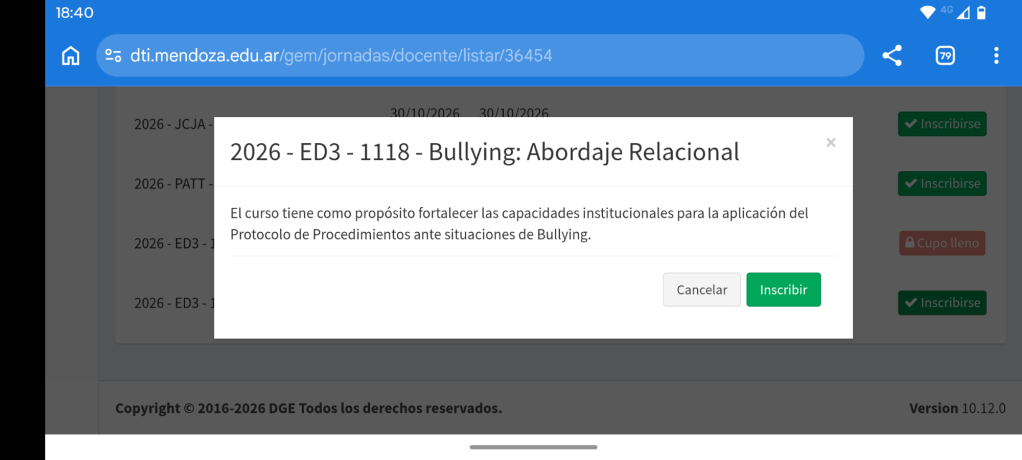Focus the dti.mendoza.edu.ar address bar

[480, 56]
